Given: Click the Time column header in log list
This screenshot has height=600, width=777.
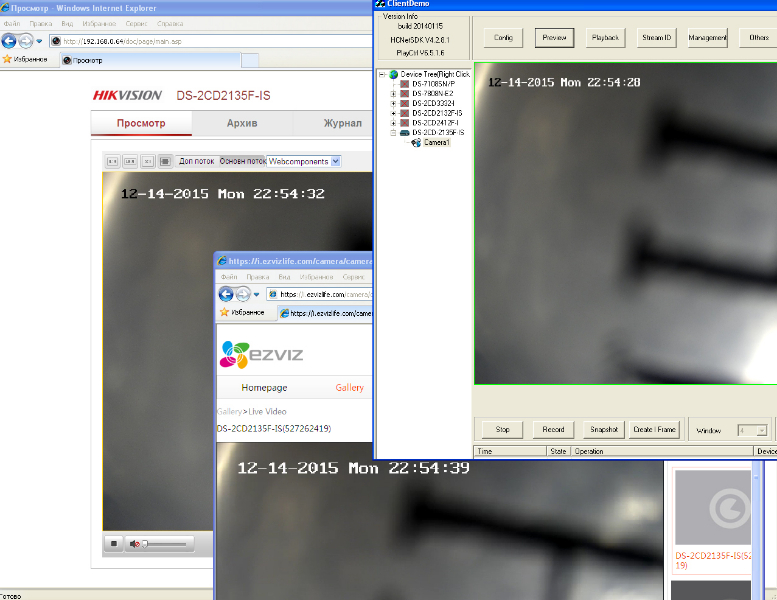Looking at the screenshot, I should point(510,451).
